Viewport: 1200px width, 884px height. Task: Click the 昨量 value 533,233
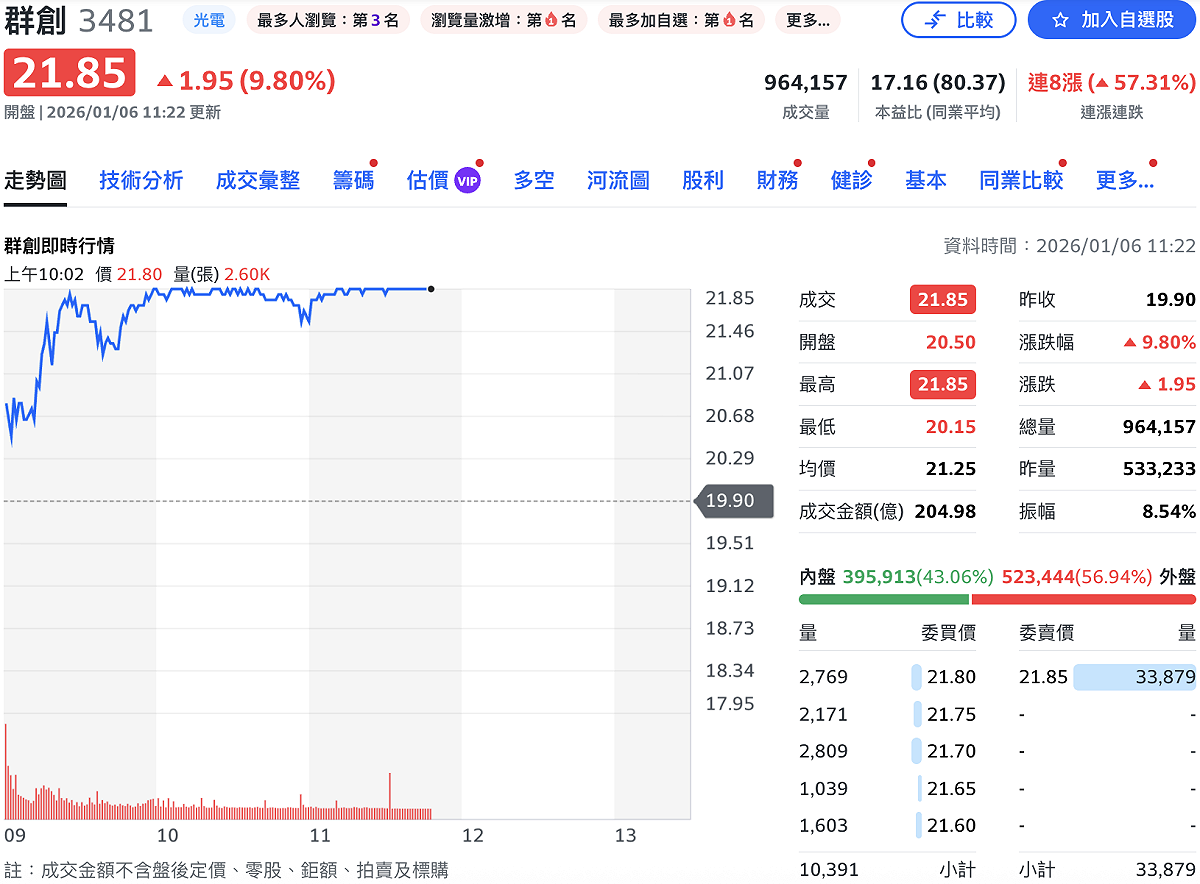click(1159, 469)
